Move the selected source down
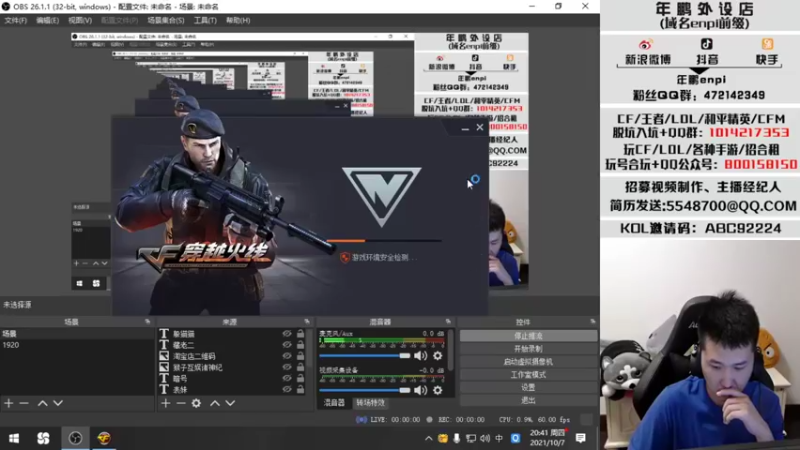This screenshot has height=450, width=800. [x=231, y=403]
